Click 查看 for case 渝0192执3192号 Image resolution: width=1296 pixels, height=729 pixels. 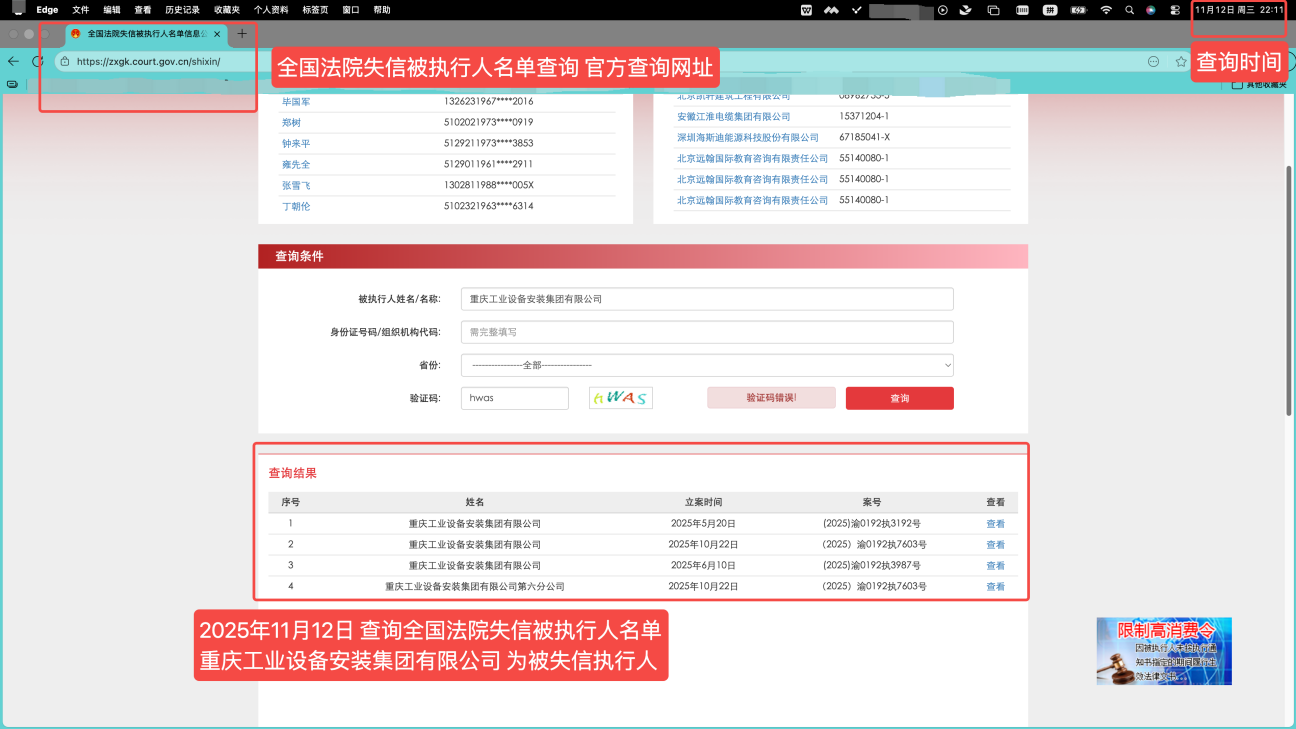pos(995,524)
